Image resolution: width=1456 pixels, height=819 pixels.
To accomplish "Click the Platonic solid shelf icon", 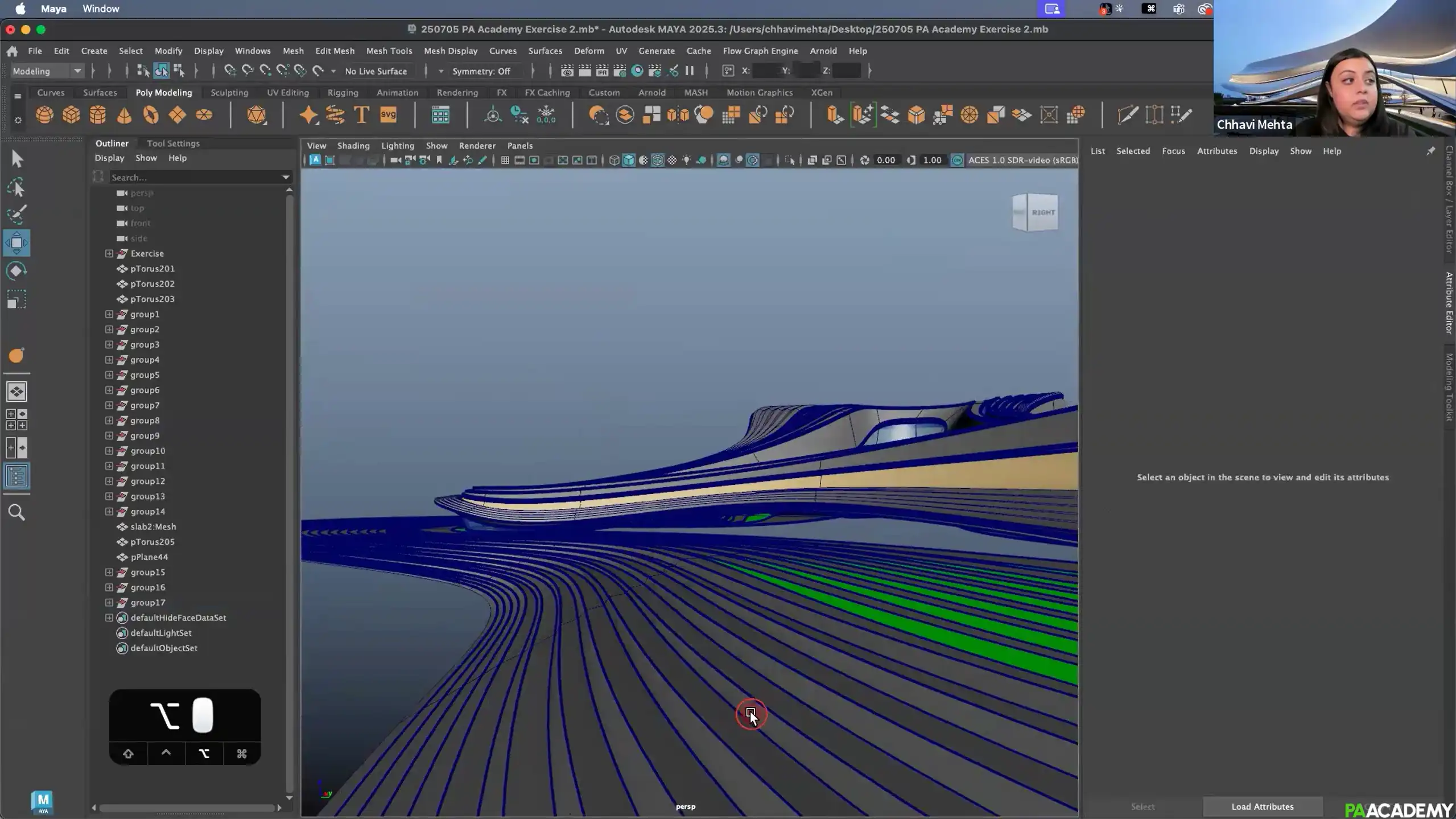I will [257, 115].
